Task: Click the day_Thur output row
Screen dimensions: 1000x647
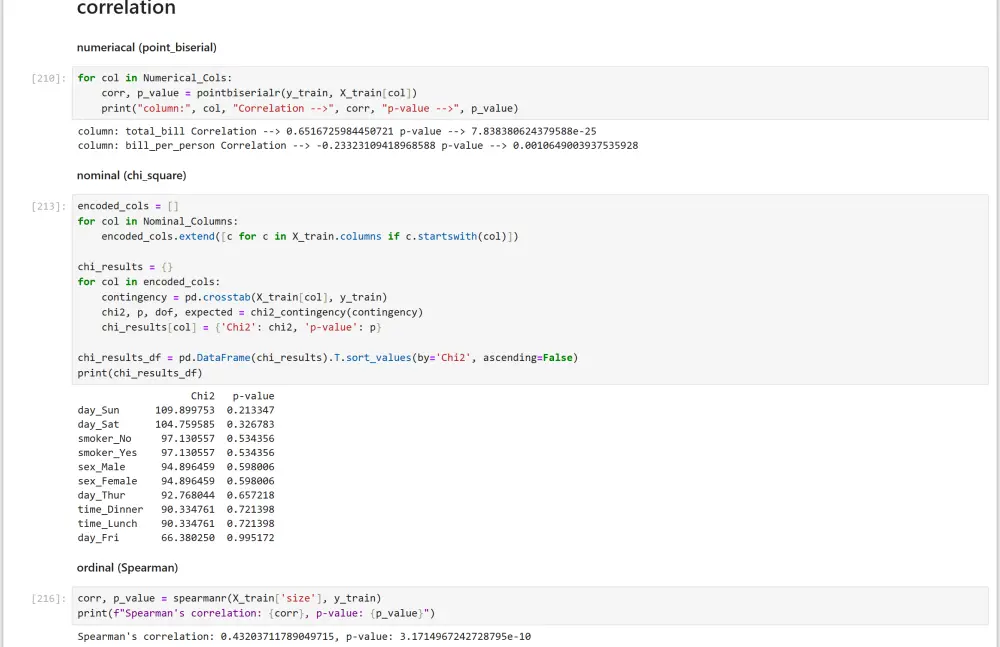Action: pos(176,495)
